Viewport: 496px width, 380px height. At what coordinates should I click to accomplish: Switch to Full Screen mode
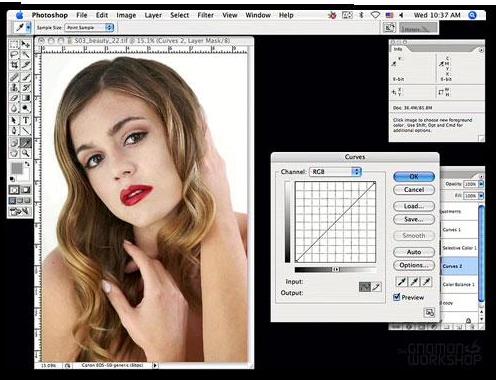click(27, 201)
